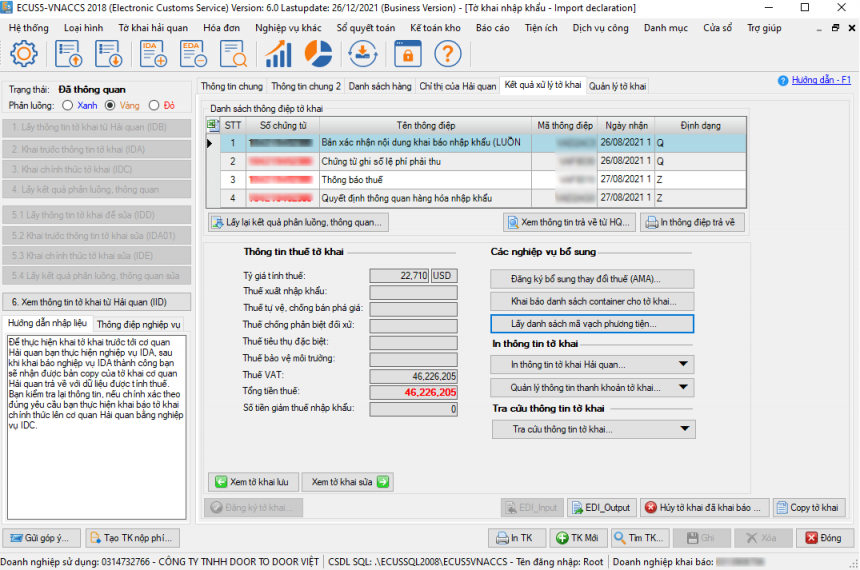Click the Tỷ giá tính thuế value field
The width and height of the screenshot is (860, 570).
[x=399, y=275]
